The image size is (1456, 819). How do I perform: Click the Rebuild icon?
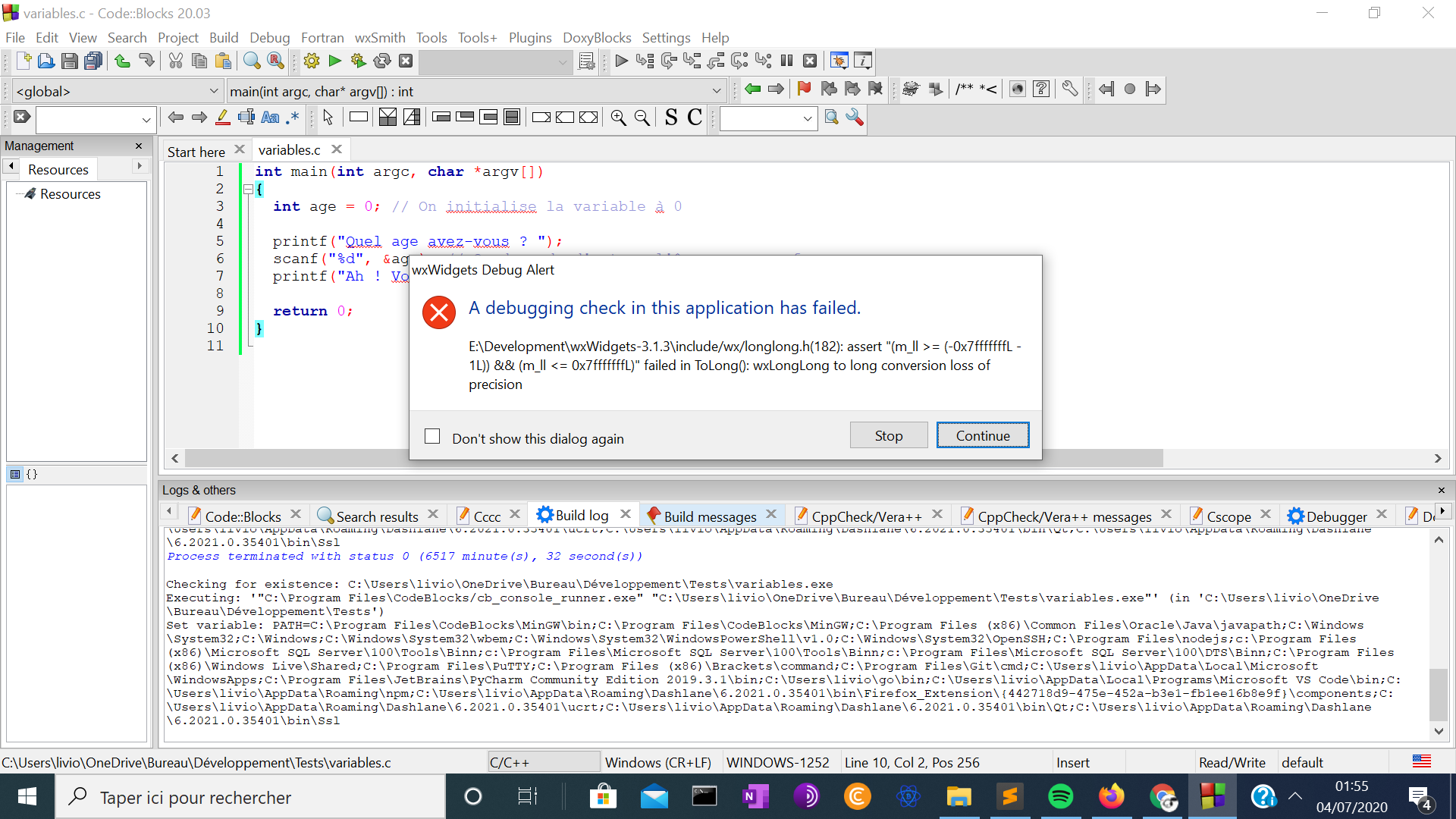coord(382,61)
